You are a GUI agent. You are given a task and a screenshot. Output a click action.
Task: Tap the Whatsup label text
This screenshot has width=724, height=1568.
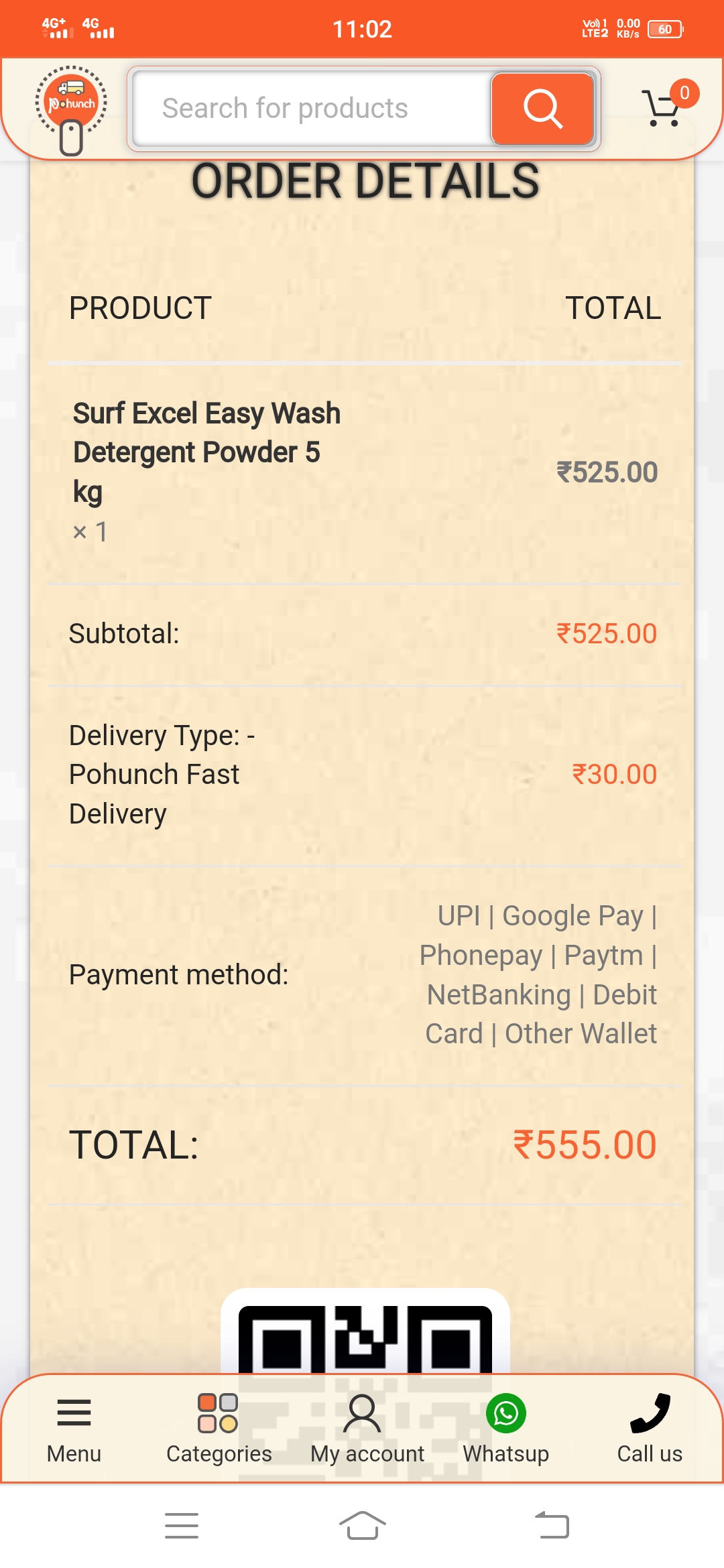506,1453
